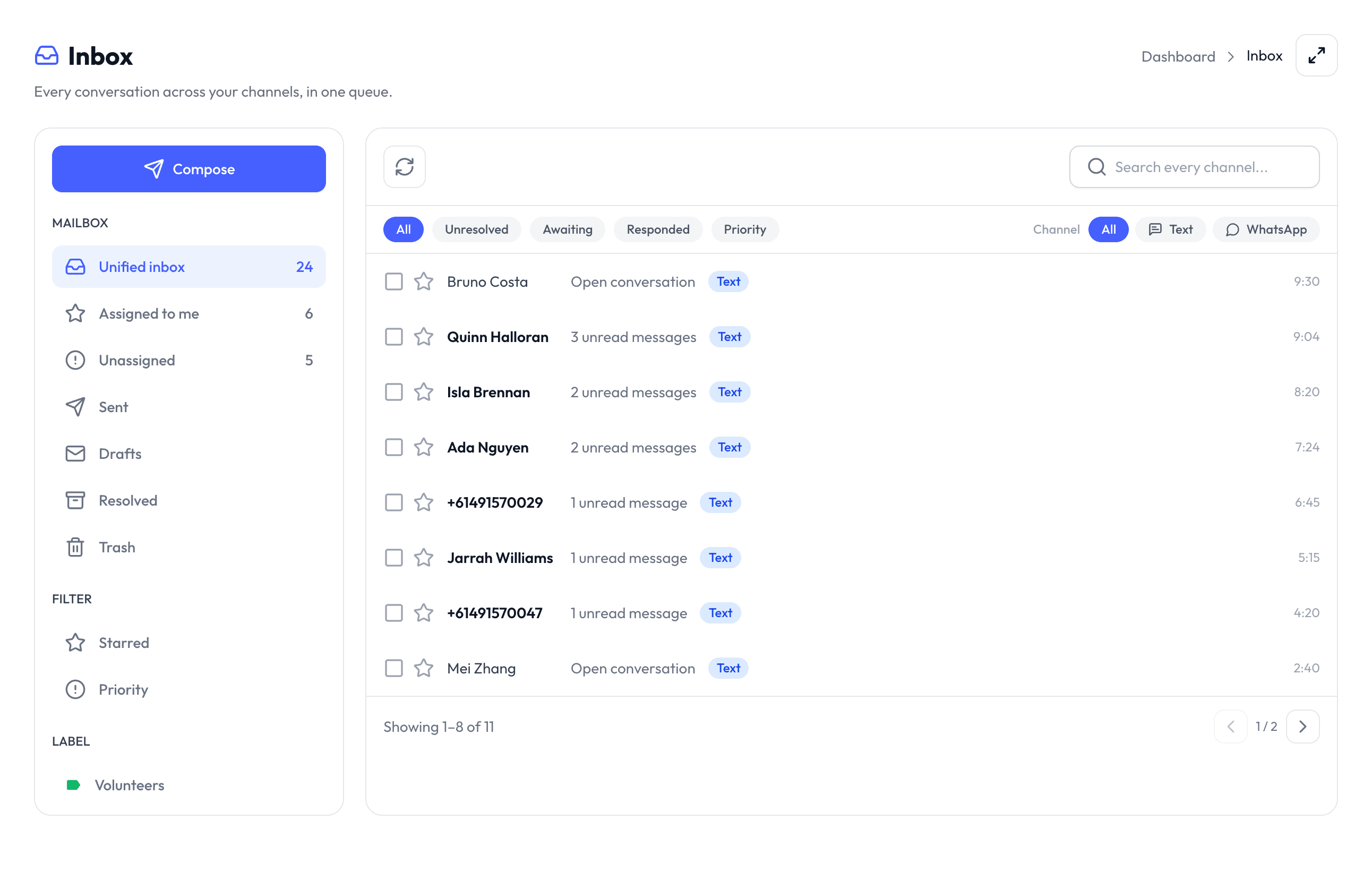Click the Text badge on Mei Zhang's row
This screenshot has height=888, width=1372.
pos(728,668)
